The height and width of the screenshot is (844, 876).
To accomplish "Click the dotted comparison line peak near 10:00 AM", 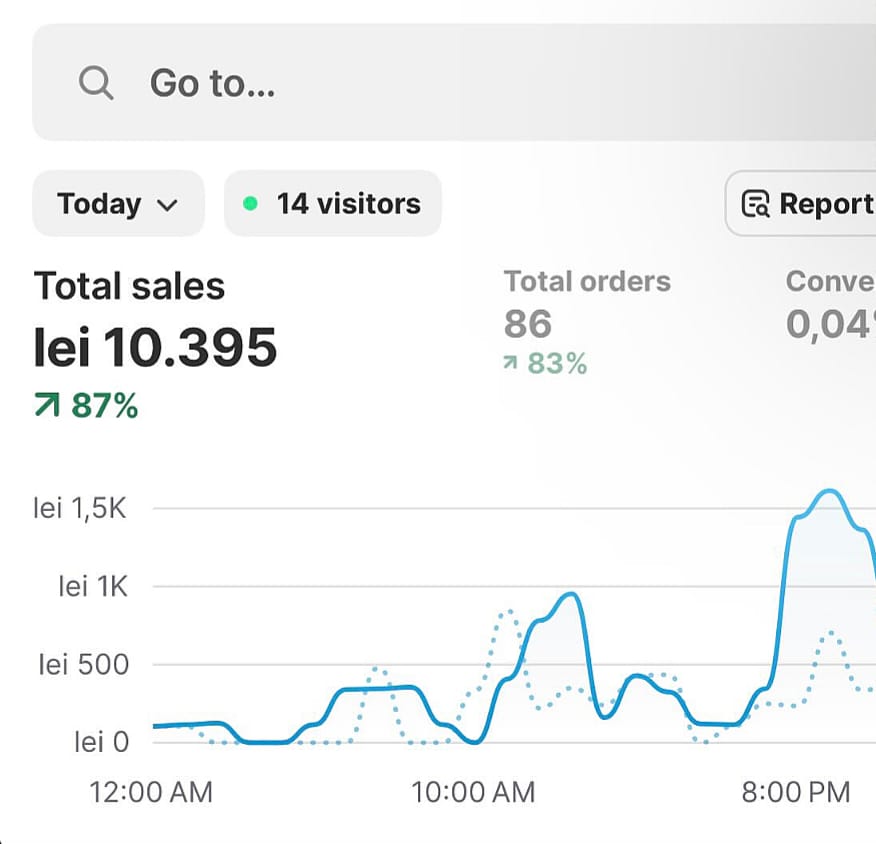I will coord(507,611).
